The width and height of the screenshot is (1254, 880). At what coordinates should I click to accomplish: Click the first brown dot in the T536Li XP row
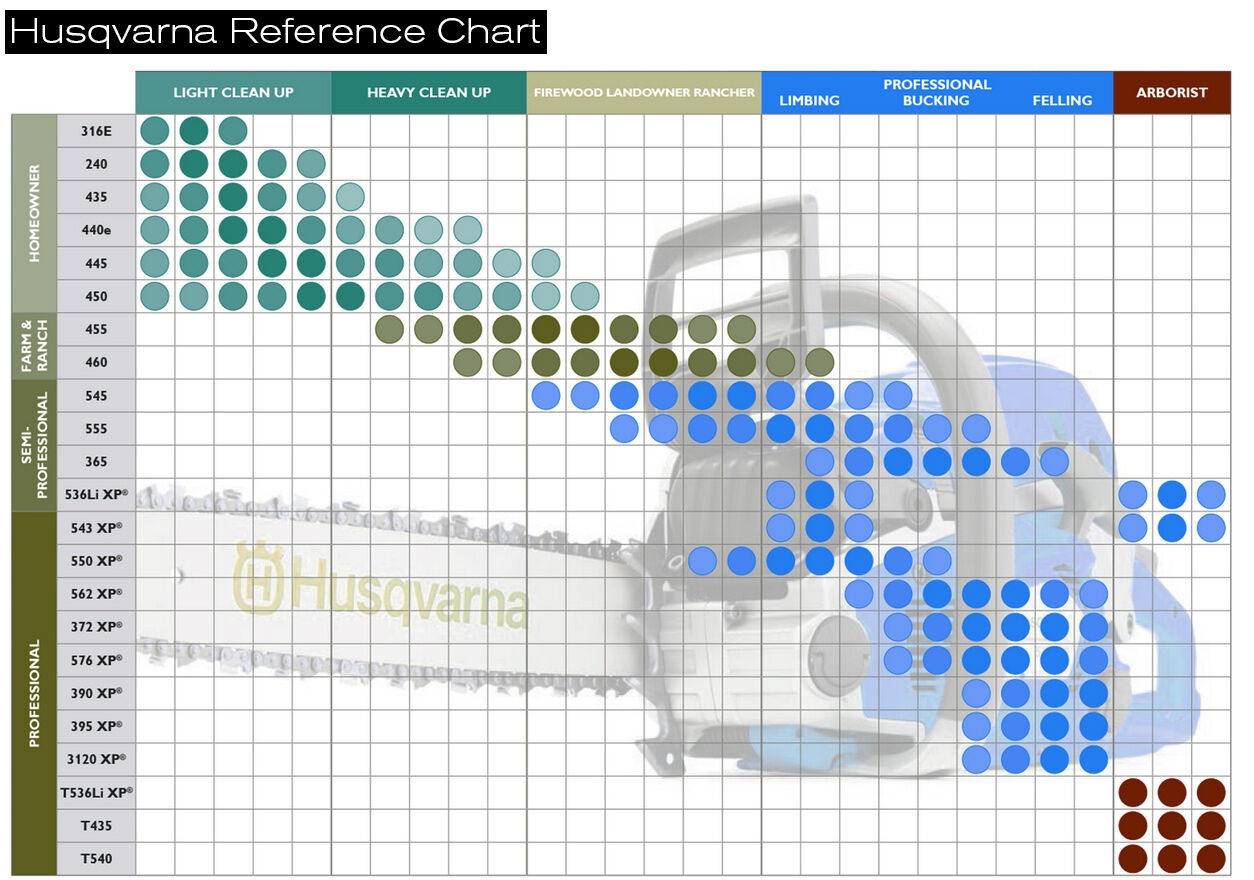pyautogui.click(x=1132, y=792)
